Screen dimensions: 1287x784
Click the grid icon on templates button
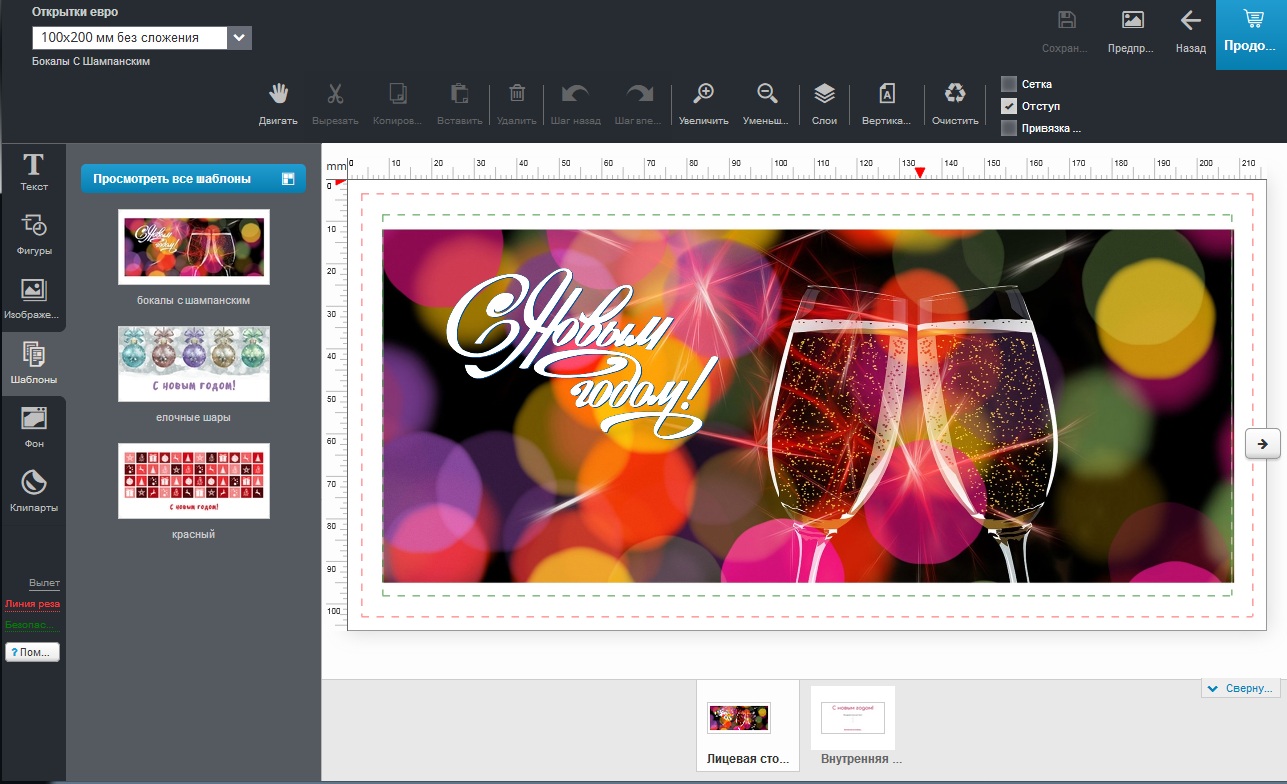[x=288, y=179]
